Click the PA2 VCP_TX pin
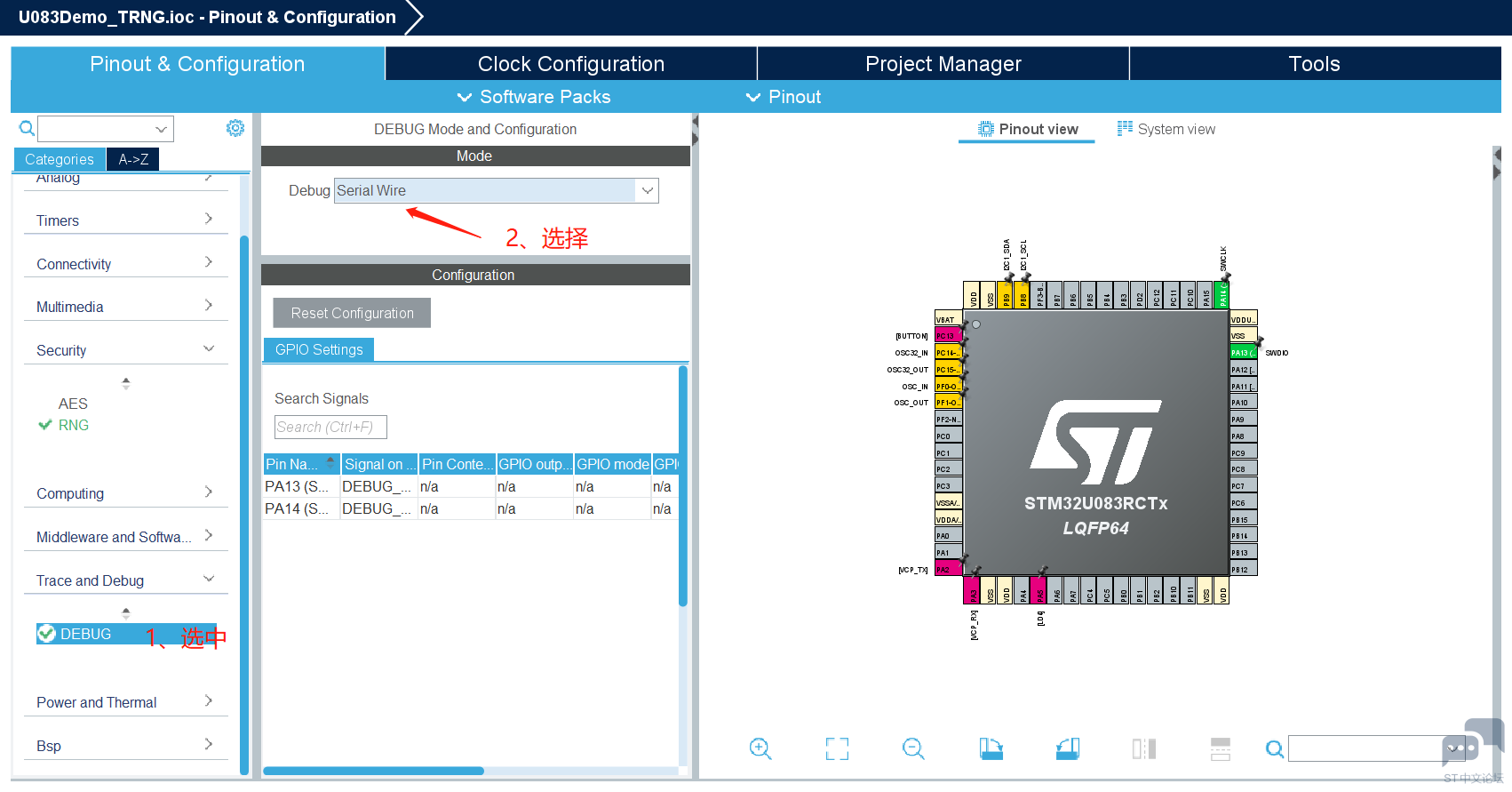Screen dimensions: 1512x792 (948, 569)
